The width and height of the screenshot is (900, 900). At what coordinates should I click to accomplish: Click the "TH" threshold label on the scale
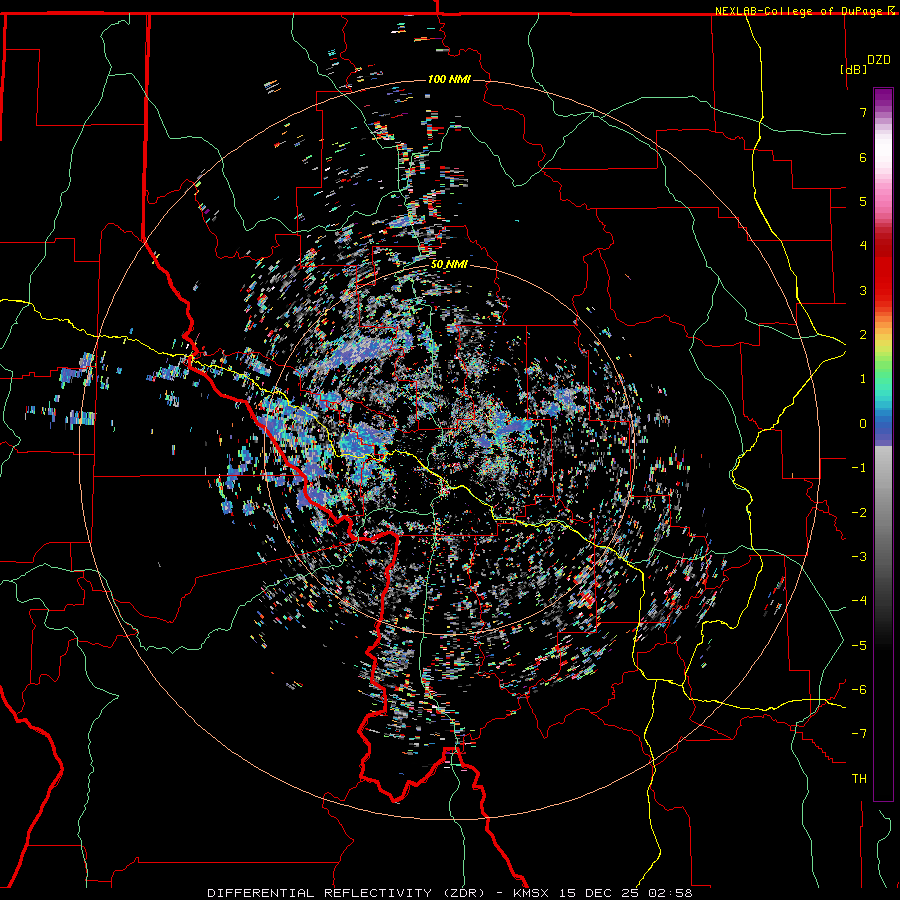[x=859, y=779]
